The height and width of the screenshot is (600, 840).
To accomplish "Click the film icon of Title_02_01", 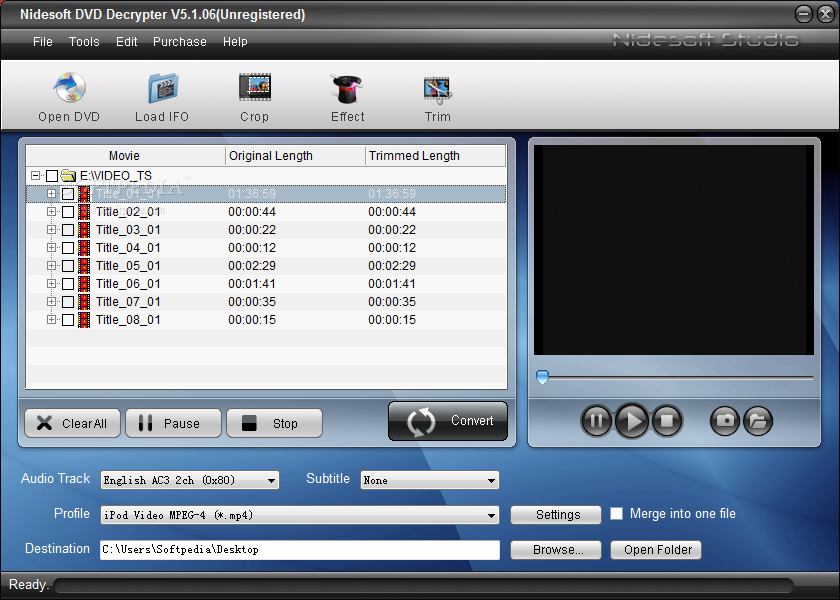I will pyautogui.click(x=84, y=212).
